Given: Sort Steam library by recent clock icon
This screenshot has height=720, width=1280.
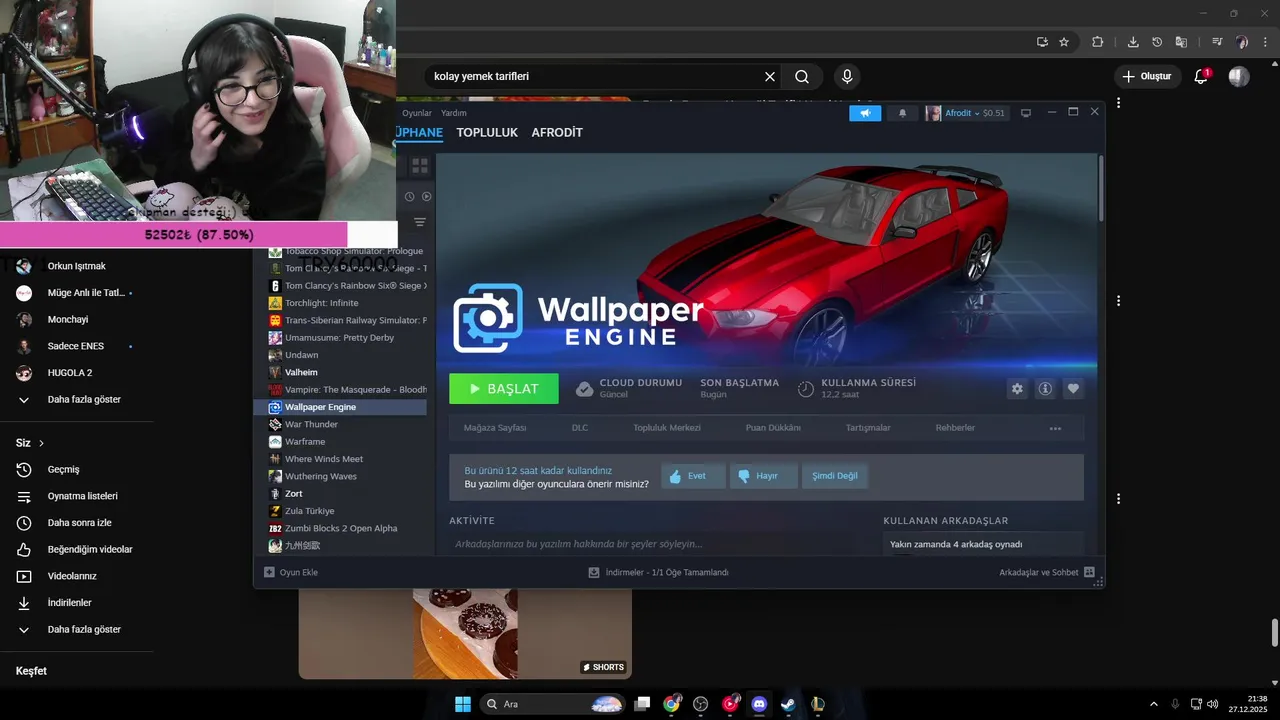Looking at the screenshot, I should [x=409, y=197].
